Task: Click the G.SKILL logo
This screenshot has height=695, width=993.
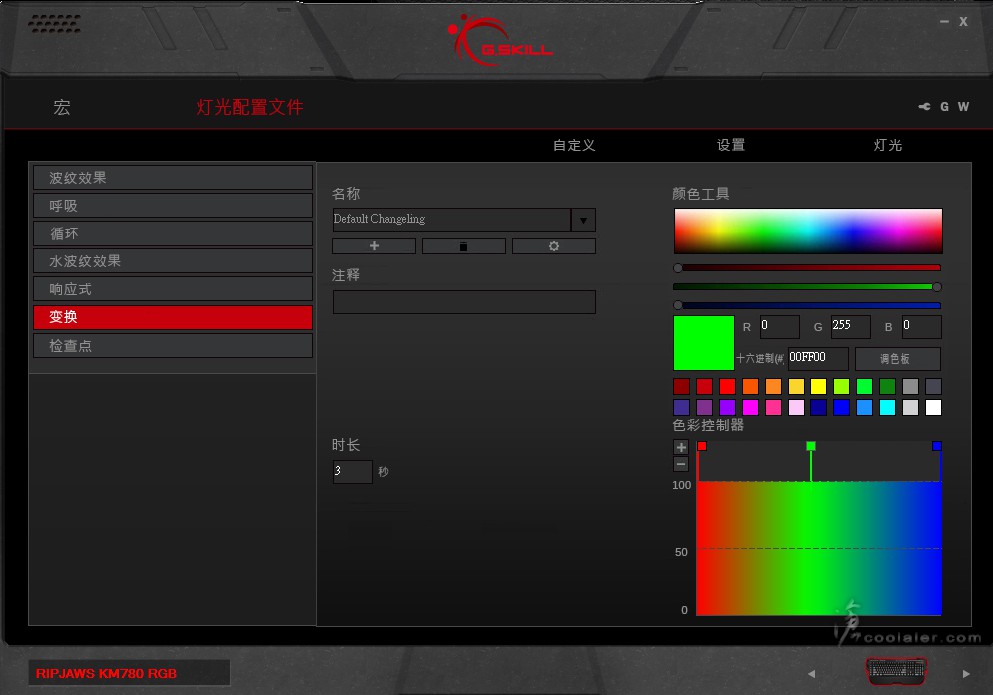Action: (x=500, y=41)
